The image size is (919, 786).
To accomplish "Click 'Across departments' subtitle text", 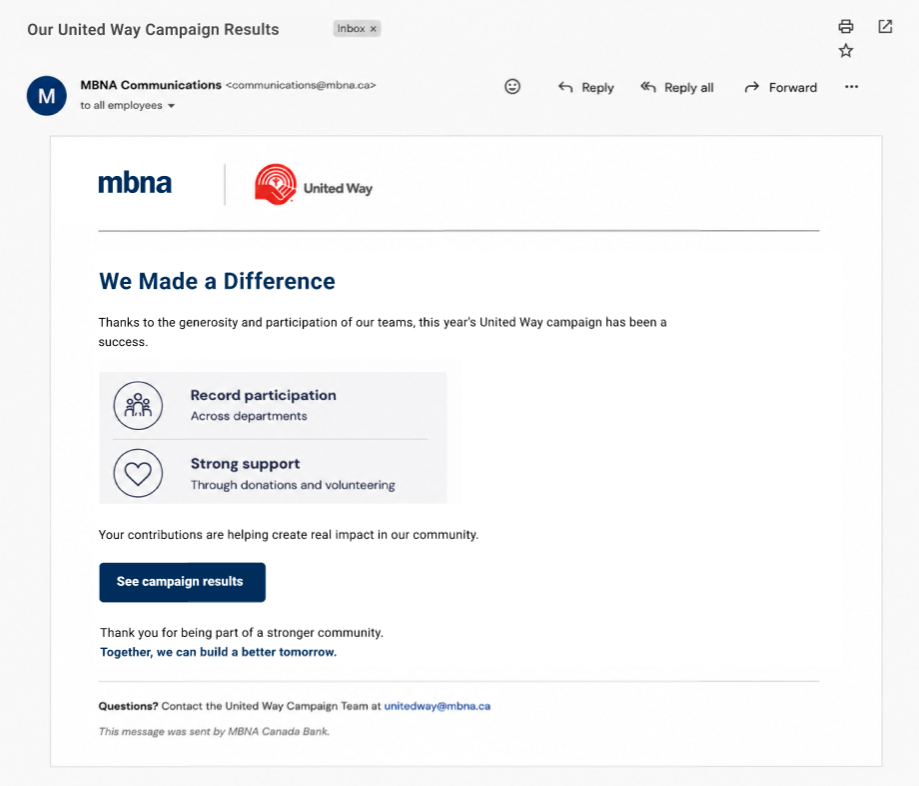I will click(x=249, y=416).
